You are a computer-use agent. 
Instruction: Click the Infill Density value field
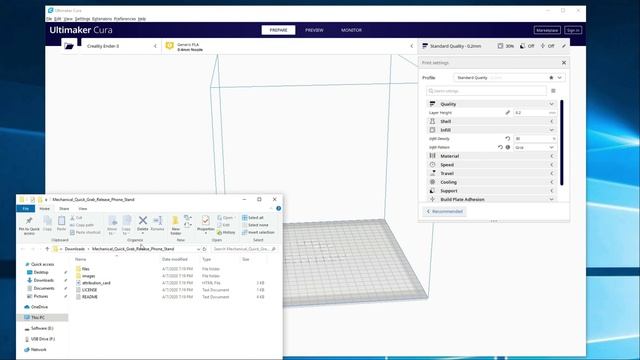[x=535, y=139]
